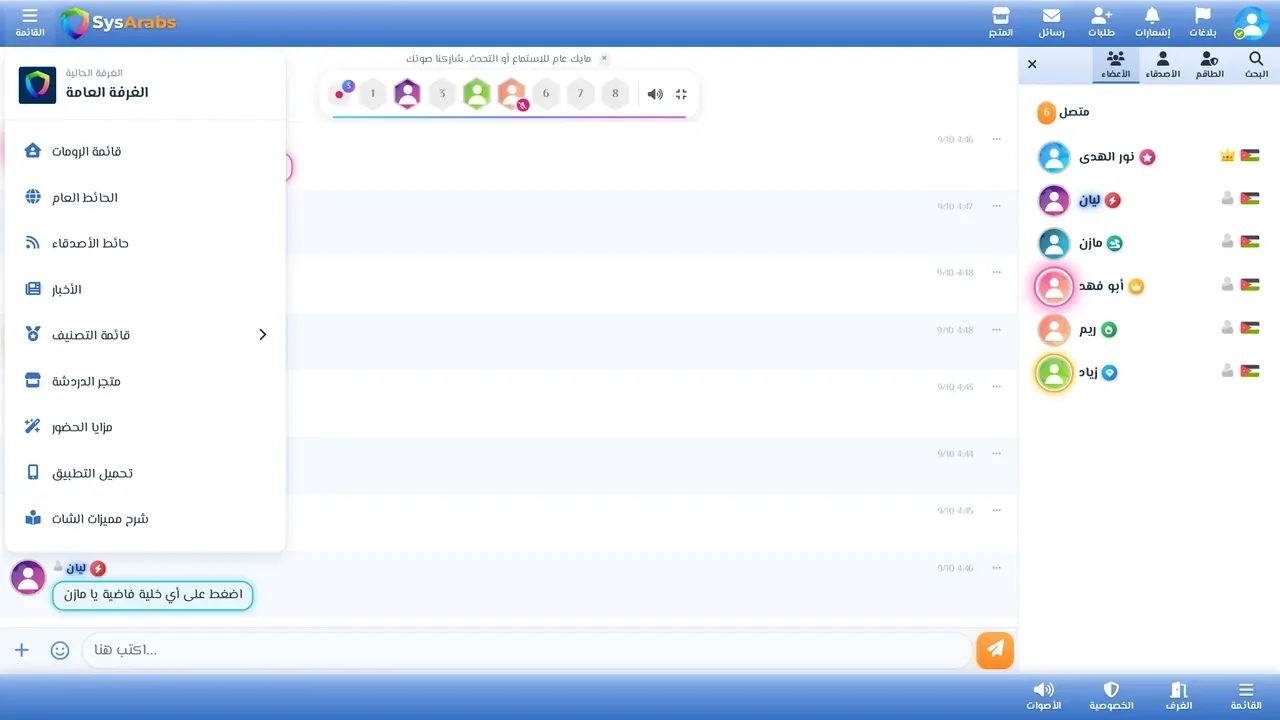This screenshot has width=1280, height=720.
Task: Open رسائل messages envelope icon
Action: point(1051,22)
